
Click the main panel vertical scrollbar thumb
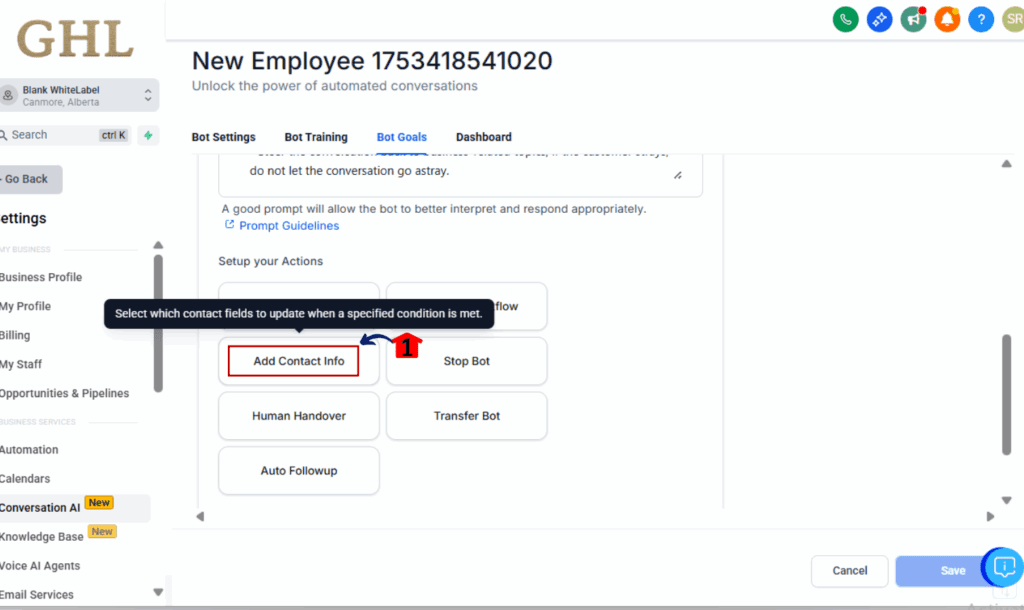tap(1006, 394)
